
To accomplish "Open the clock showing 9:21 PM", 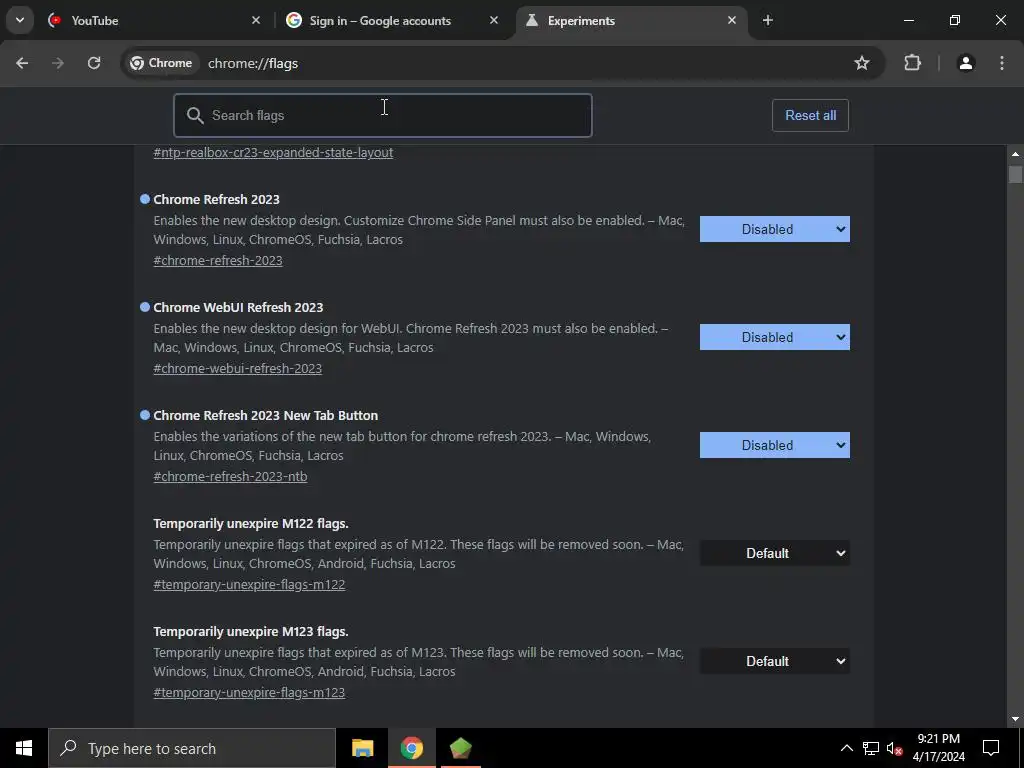I will pyautogui.click(x=938, y=748).
